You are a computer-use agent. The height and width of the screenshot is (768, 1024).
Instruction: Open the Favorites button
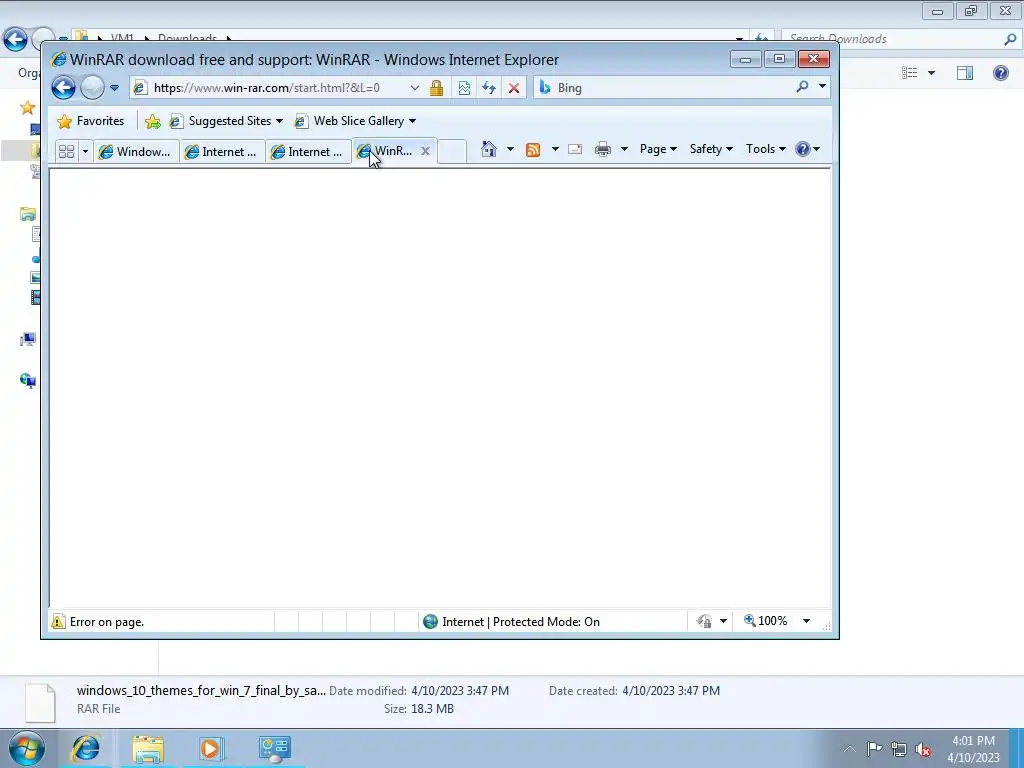tap(90, 121)
